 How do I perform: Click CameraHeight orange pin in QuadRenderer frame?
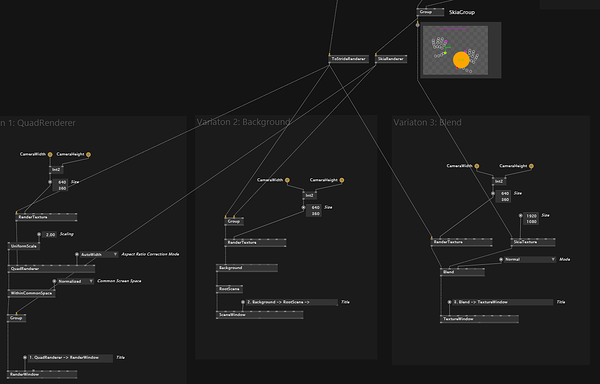(x=88, y=155)
